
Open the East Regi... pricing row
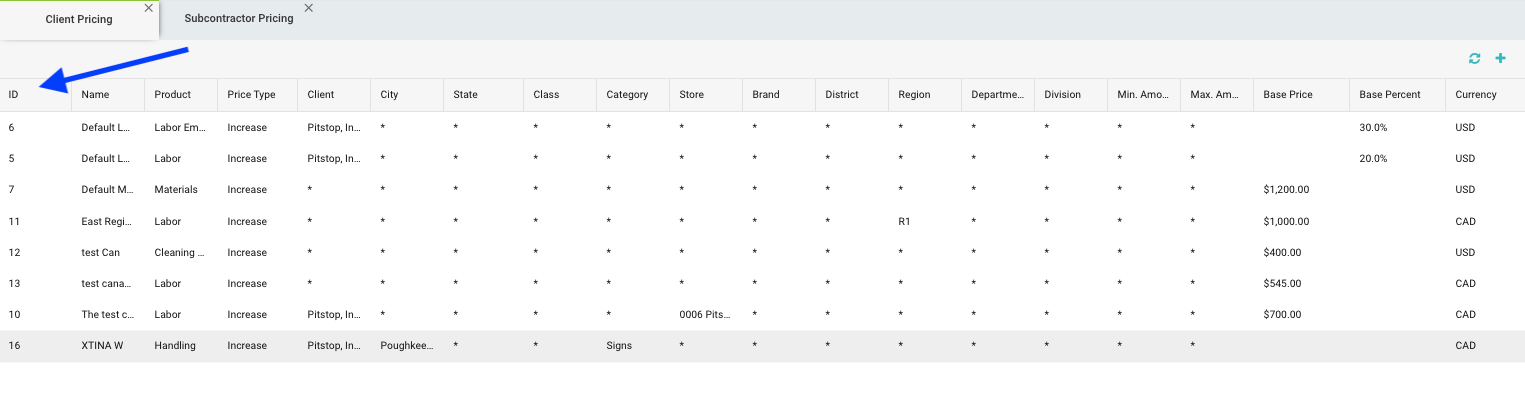106,222
